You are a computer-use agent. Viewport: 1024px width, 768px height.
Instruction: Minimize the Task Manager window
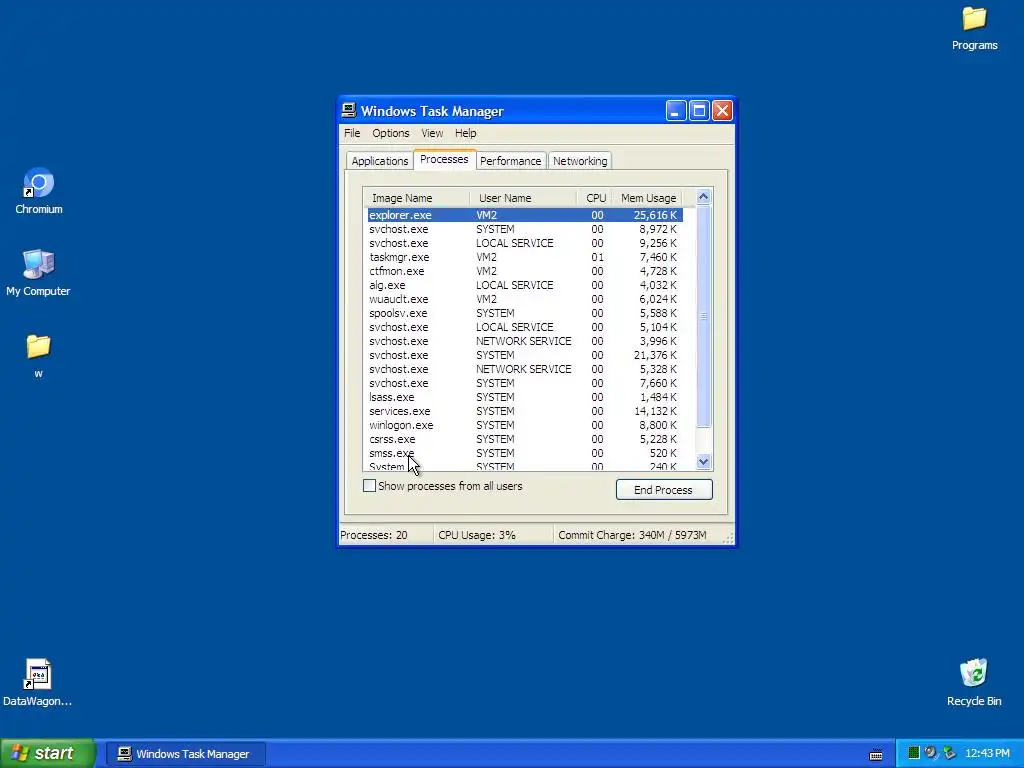point(676,111)
